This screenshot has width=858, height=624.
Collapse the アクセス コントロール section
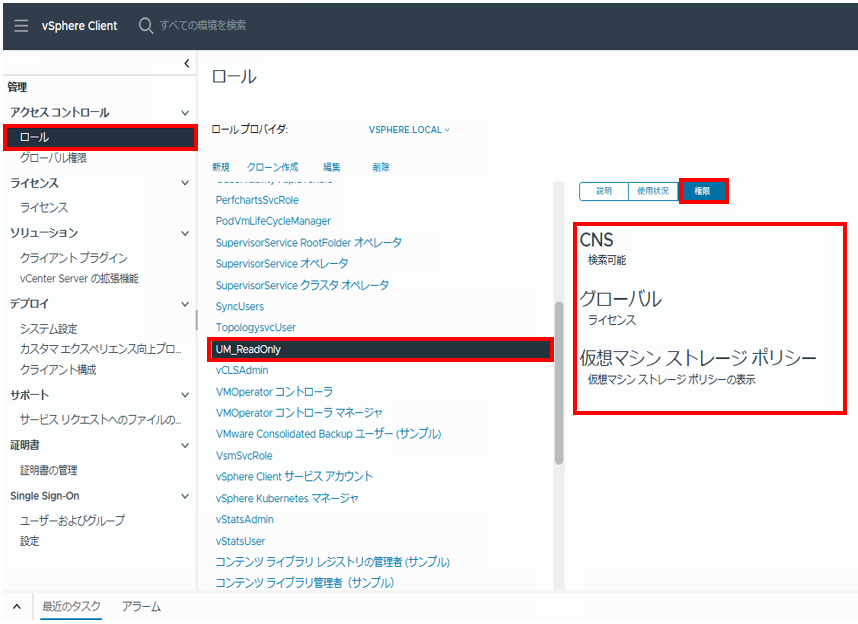coord(185,113)
